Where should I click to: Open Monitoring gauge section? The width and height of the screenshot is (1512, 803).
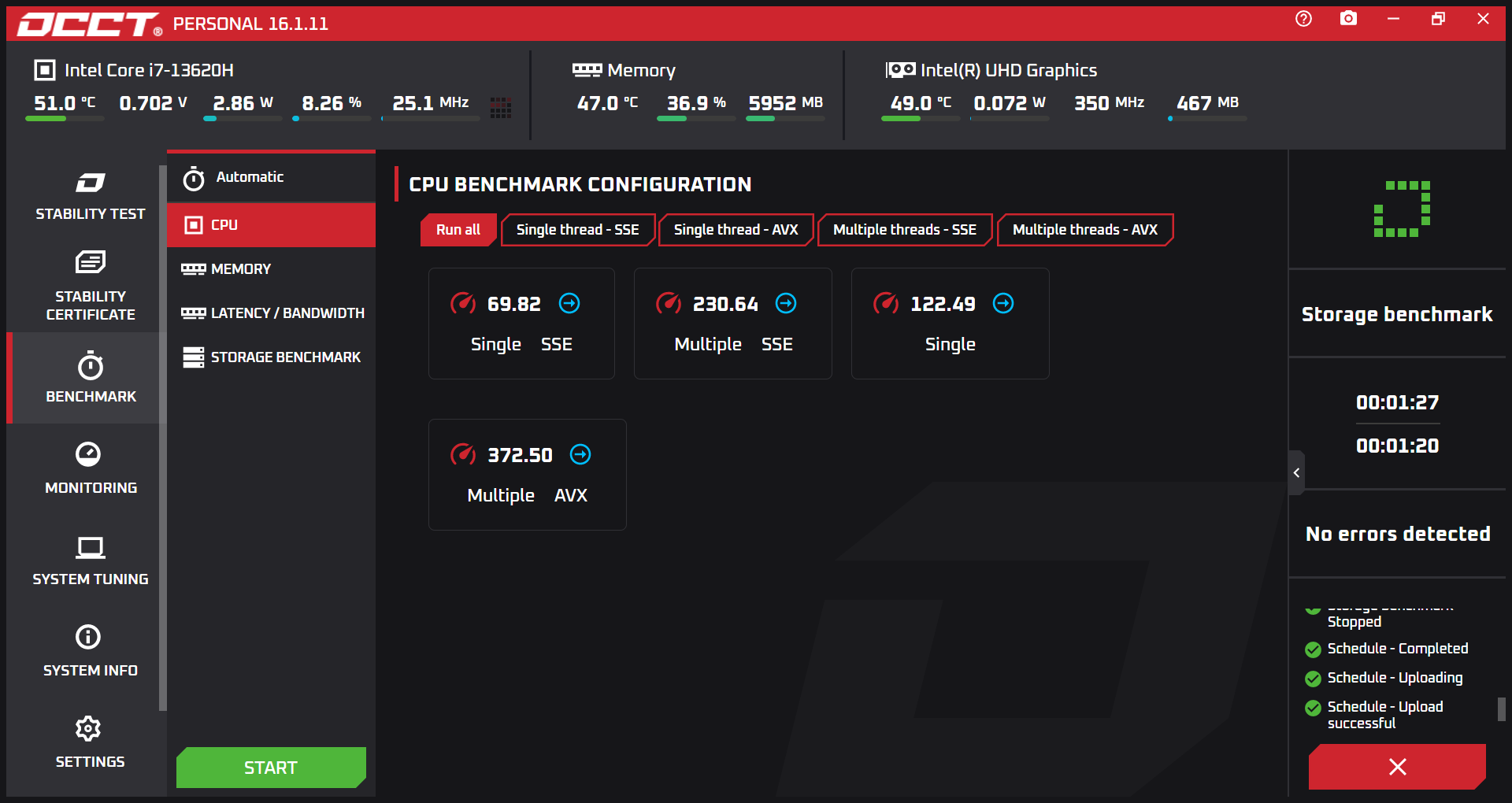[90, 469]
